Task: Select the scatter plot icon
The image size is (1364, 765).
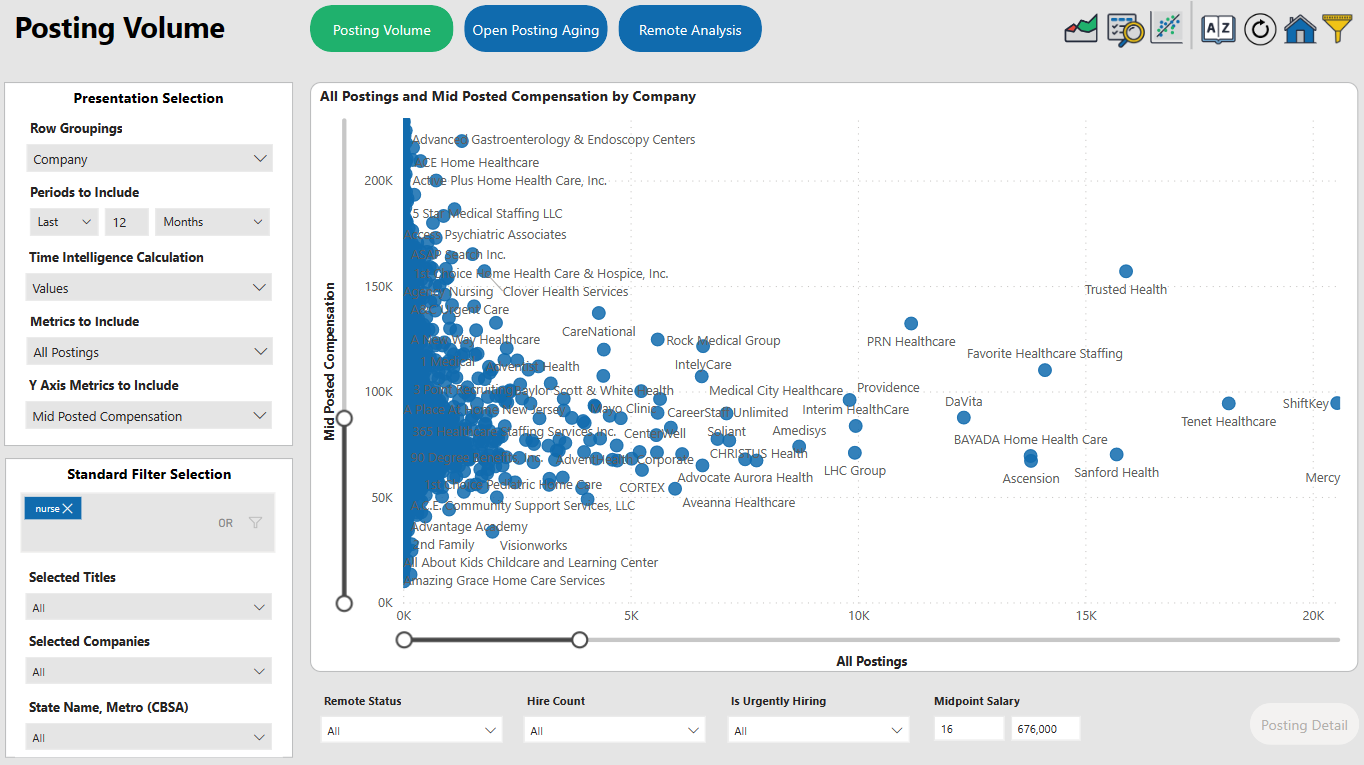Action: click(1167, 29)
